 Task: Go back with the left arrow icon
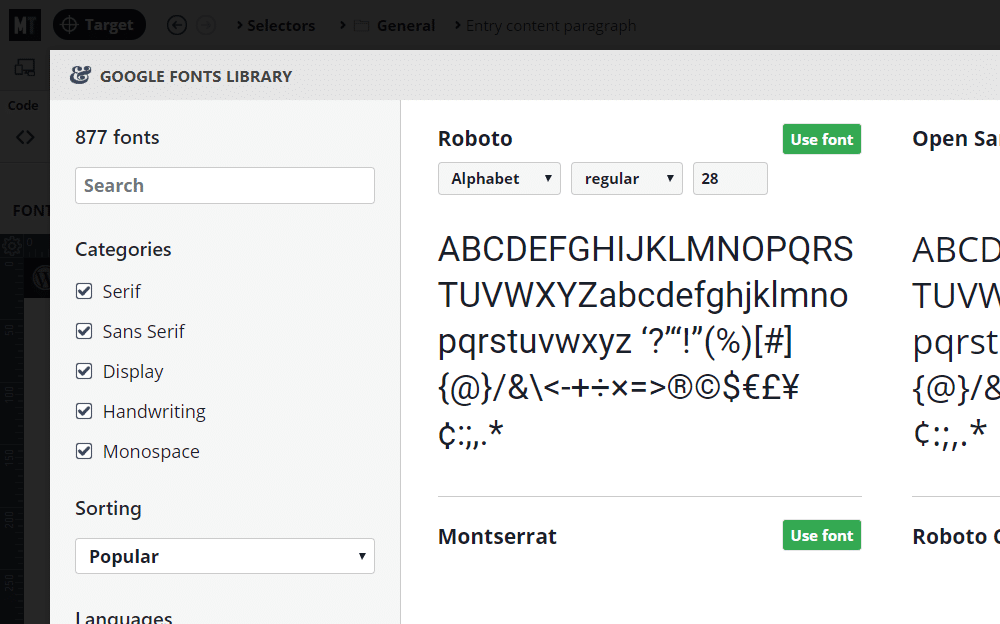[177, 26]
